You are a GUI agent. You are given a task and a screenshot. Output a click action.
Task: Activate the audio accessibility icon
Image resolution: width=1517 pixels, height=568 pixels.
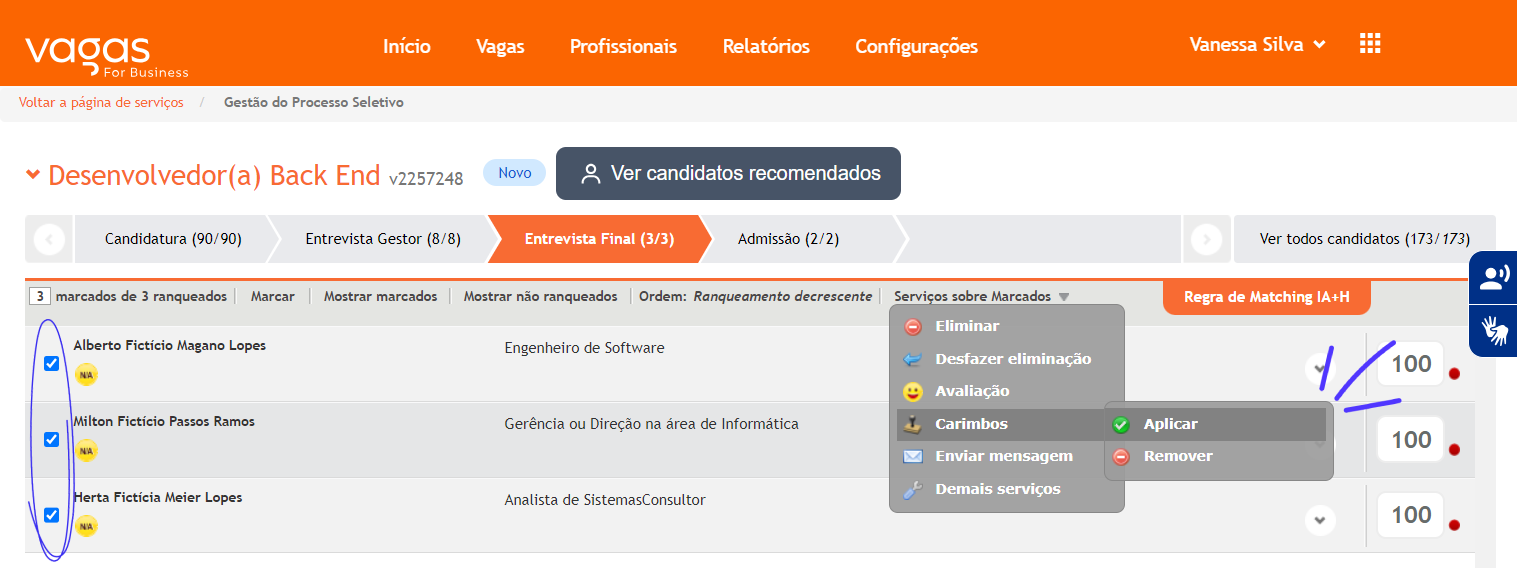(x=1493, y=277)
